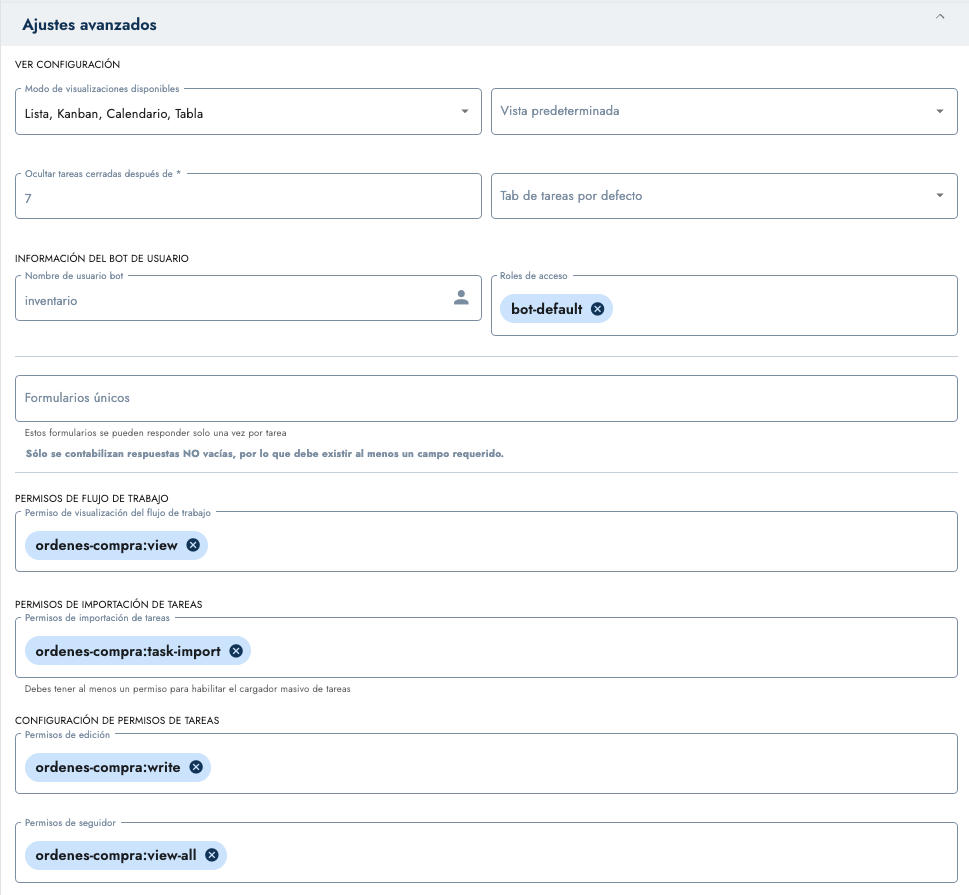Click empty area of Permisos de importación field

pyautogui.click(x=600, y=651)
